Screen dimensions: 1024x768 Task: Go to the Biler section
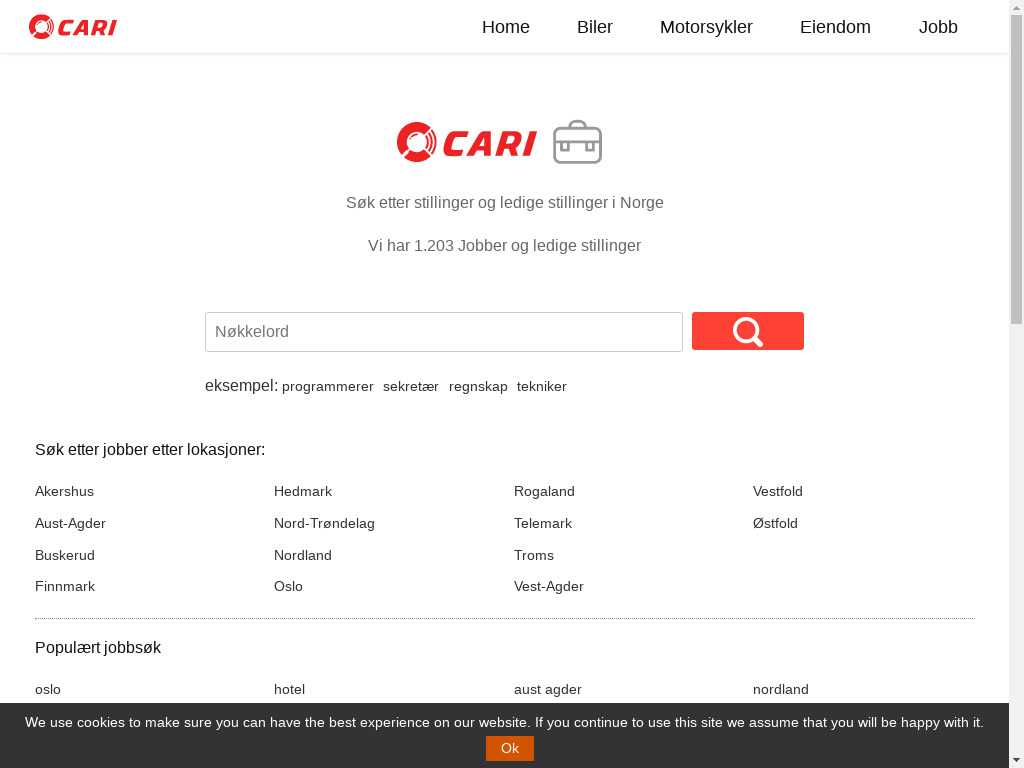click(x=594, y=27)
